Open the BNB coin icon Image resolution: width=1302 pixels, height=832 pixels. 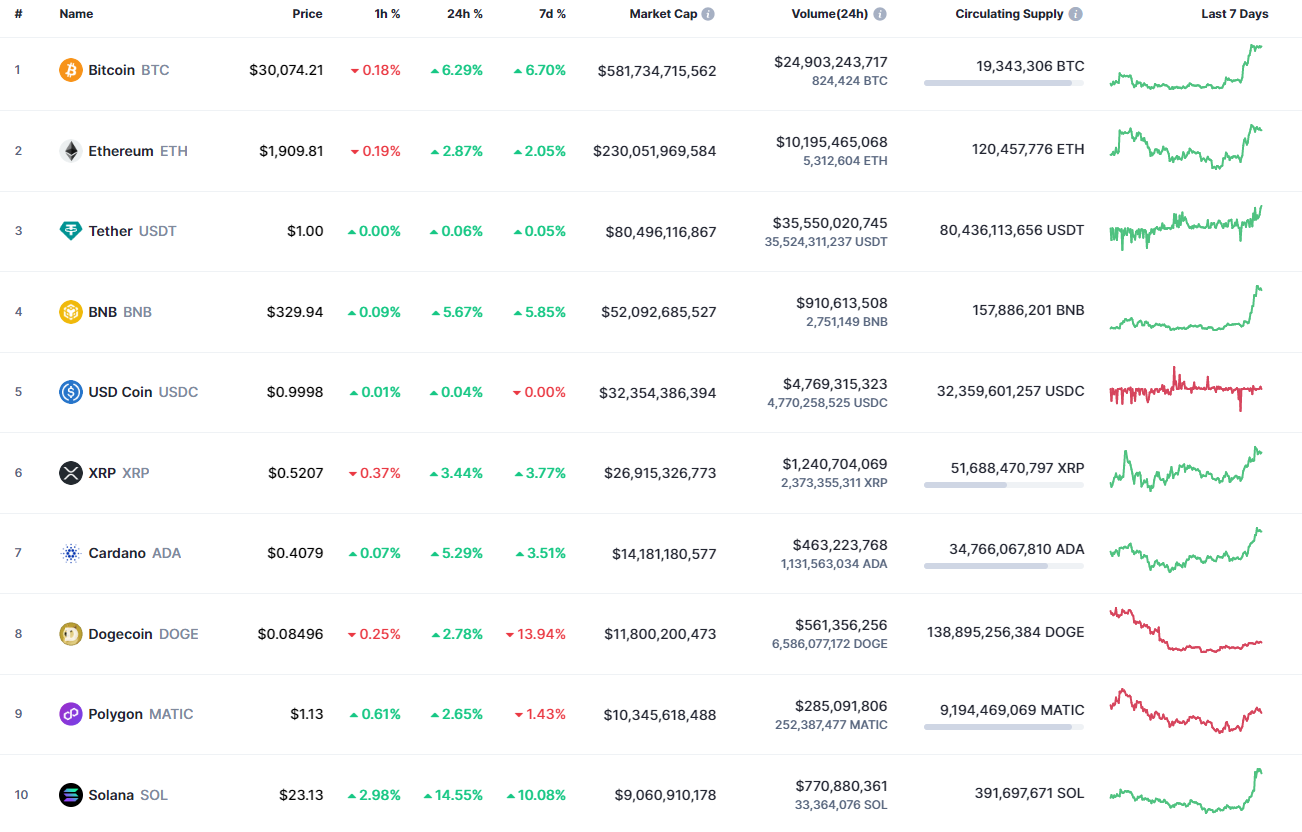tap(68, 311)
